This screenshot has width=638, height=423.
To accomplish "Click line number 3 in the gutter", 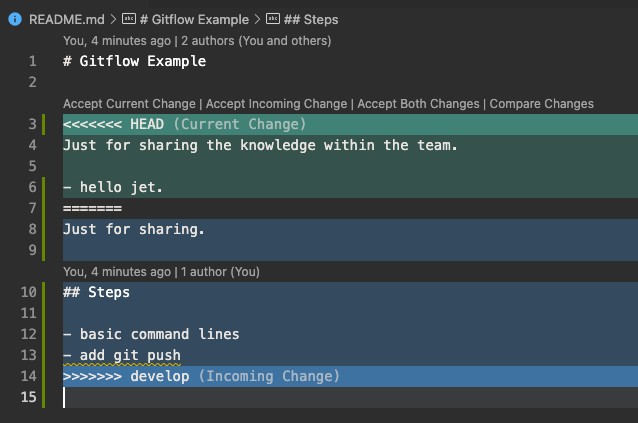I will pos(32,124).
